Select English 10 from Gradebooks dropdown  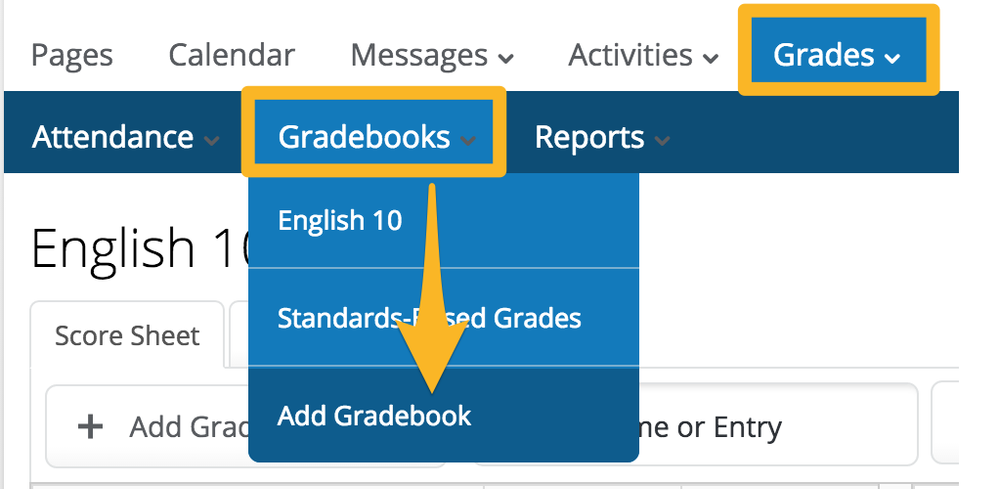(443, 220)
